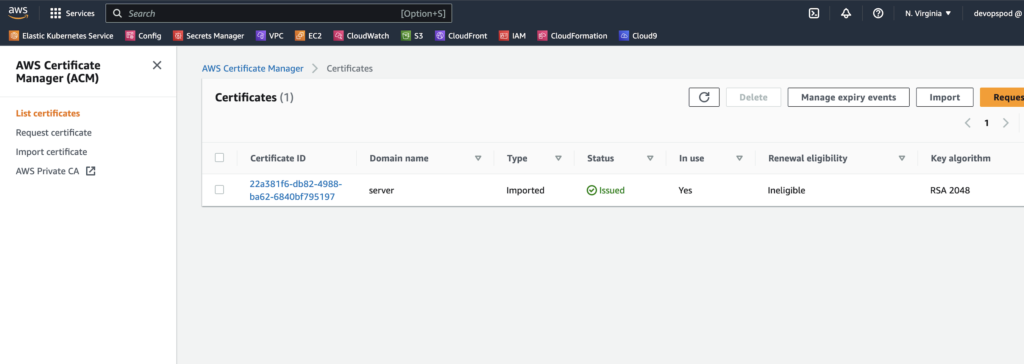The height and width of the screenshot is (364, 1024).
Task: Click the Imported type cell
Action: point(526,190)
